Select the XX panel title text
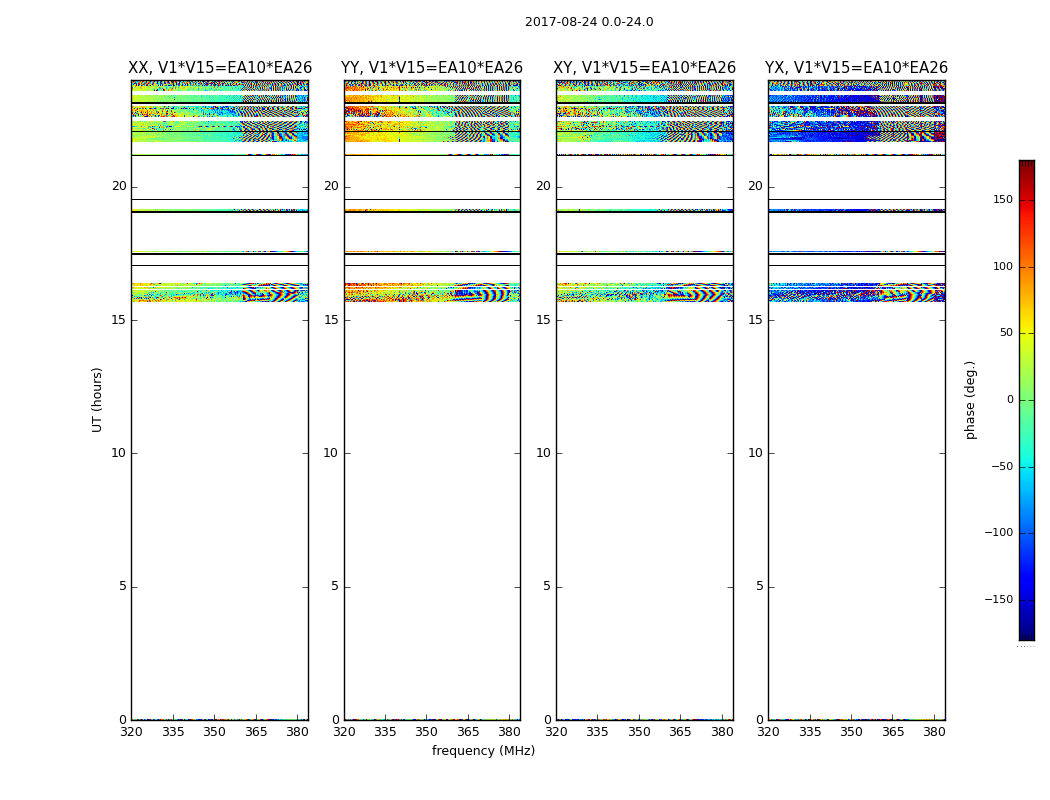This screenshot has height=800, width=1050. point(220,68)
